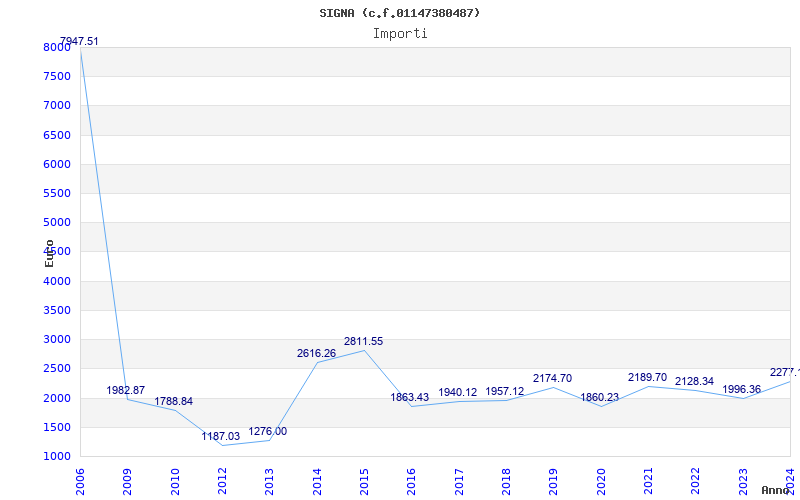
Task: Click the 5500 y-axis tick label
Action: [x=57, y=193]
